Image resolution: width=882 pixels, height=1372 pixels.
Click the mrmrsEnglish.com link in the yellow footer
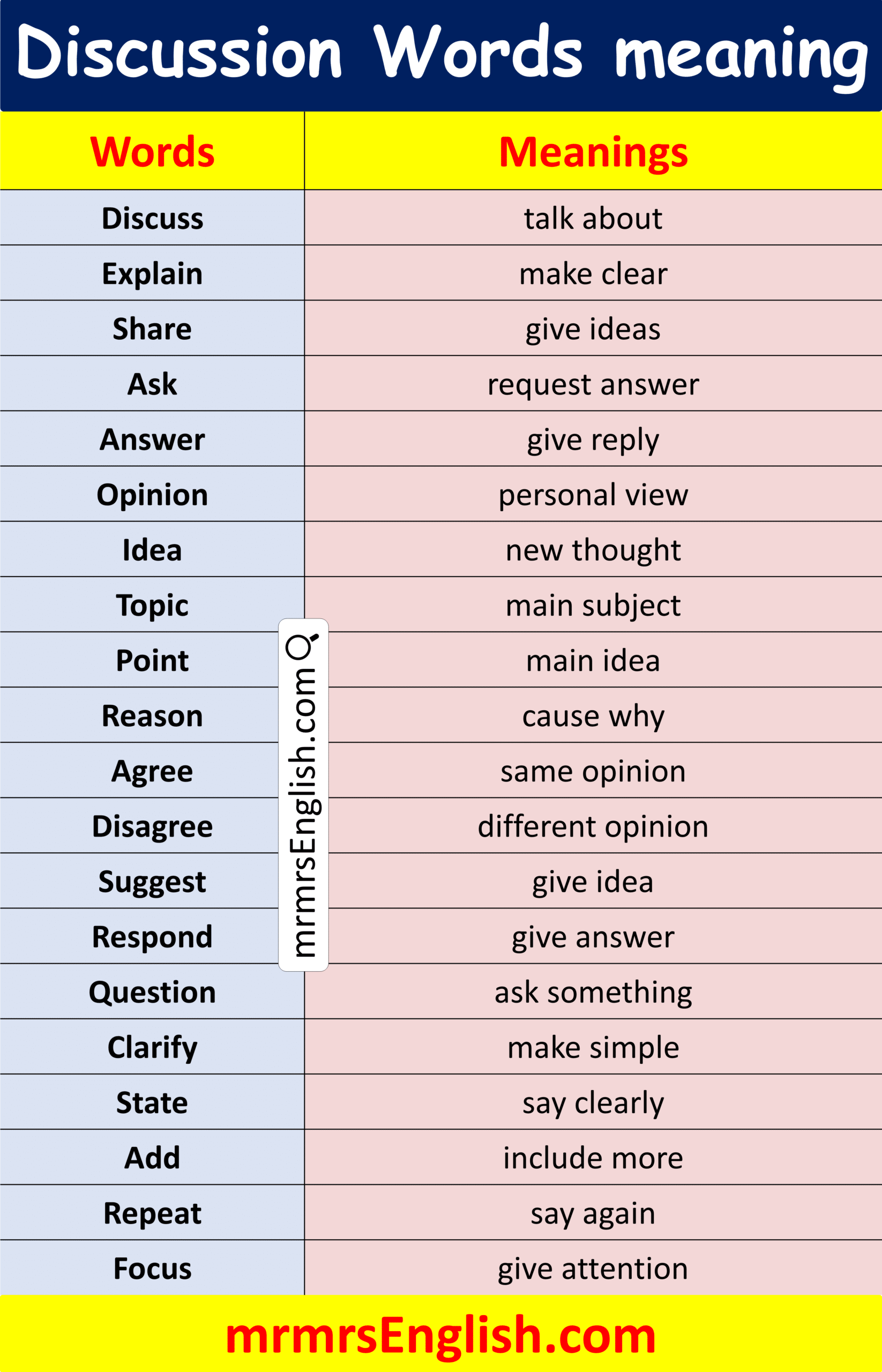click(x=440, y=1336)
